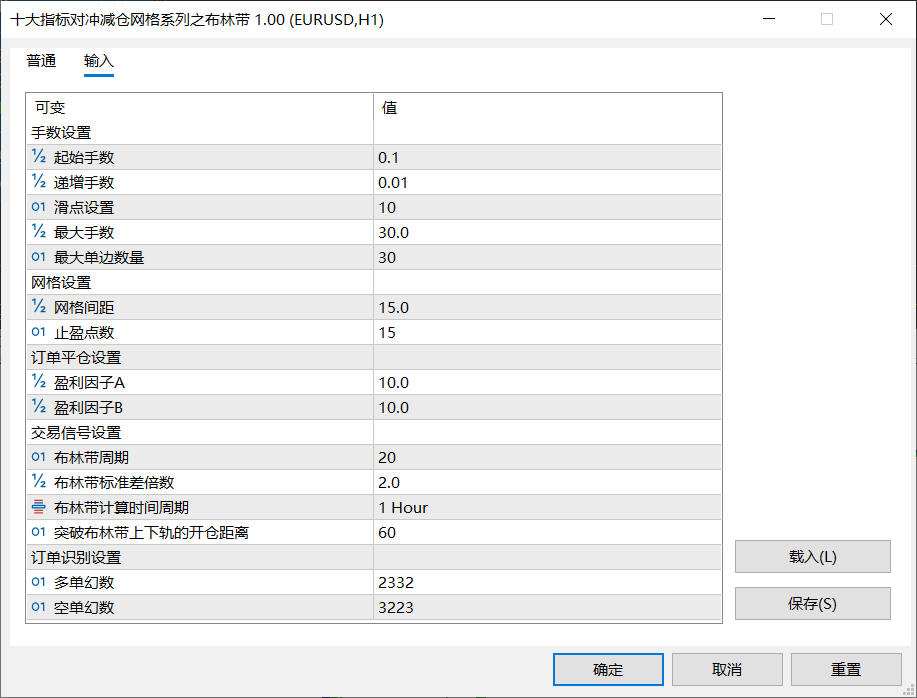Edit the 布林带周期 value 20
The height and width of the screenshot is (698, 917).
click(x=547, y=458)
